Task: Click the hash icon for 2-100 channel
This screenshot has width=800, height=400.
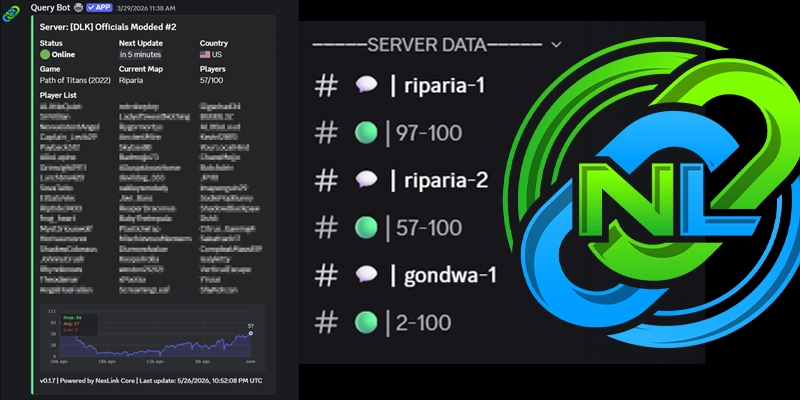Action: (x=326, y=322)
